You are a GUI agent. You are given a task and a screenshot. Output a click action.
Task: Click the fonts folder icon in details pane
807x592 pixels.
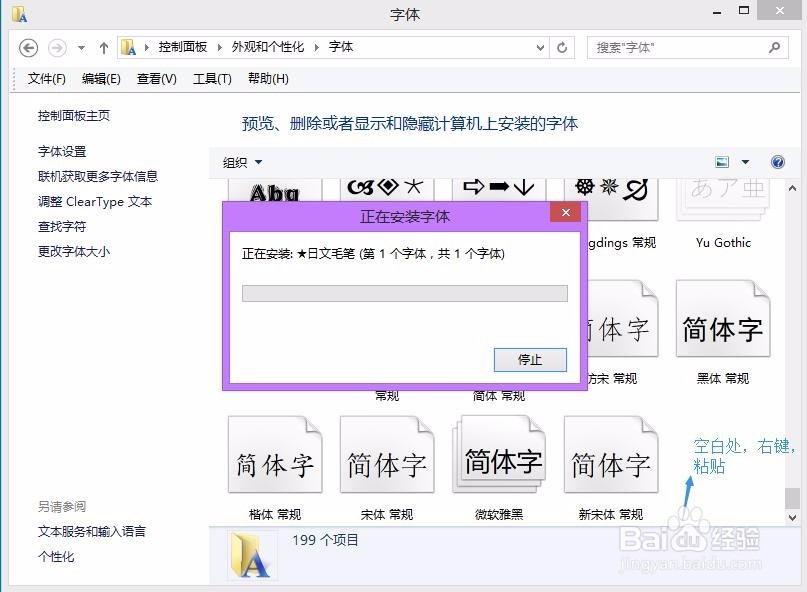pyautogui.click(x=251, y=555)
